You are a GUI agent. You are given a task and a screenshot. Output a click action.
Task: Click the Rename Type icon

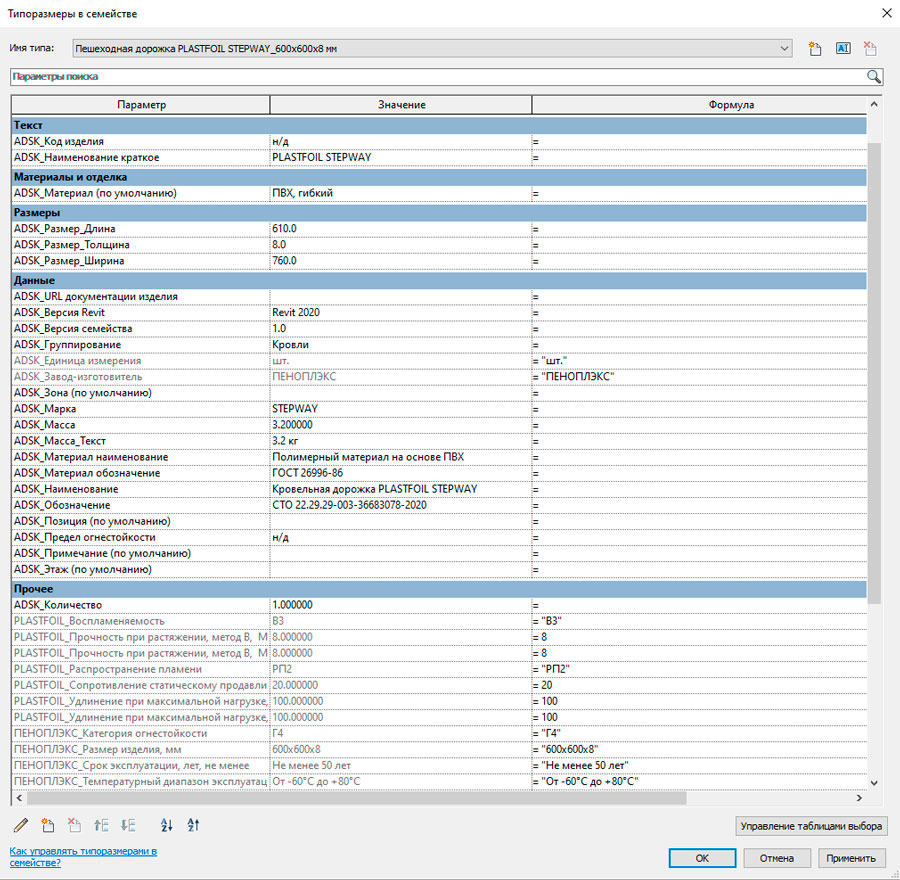click(843, 49)
